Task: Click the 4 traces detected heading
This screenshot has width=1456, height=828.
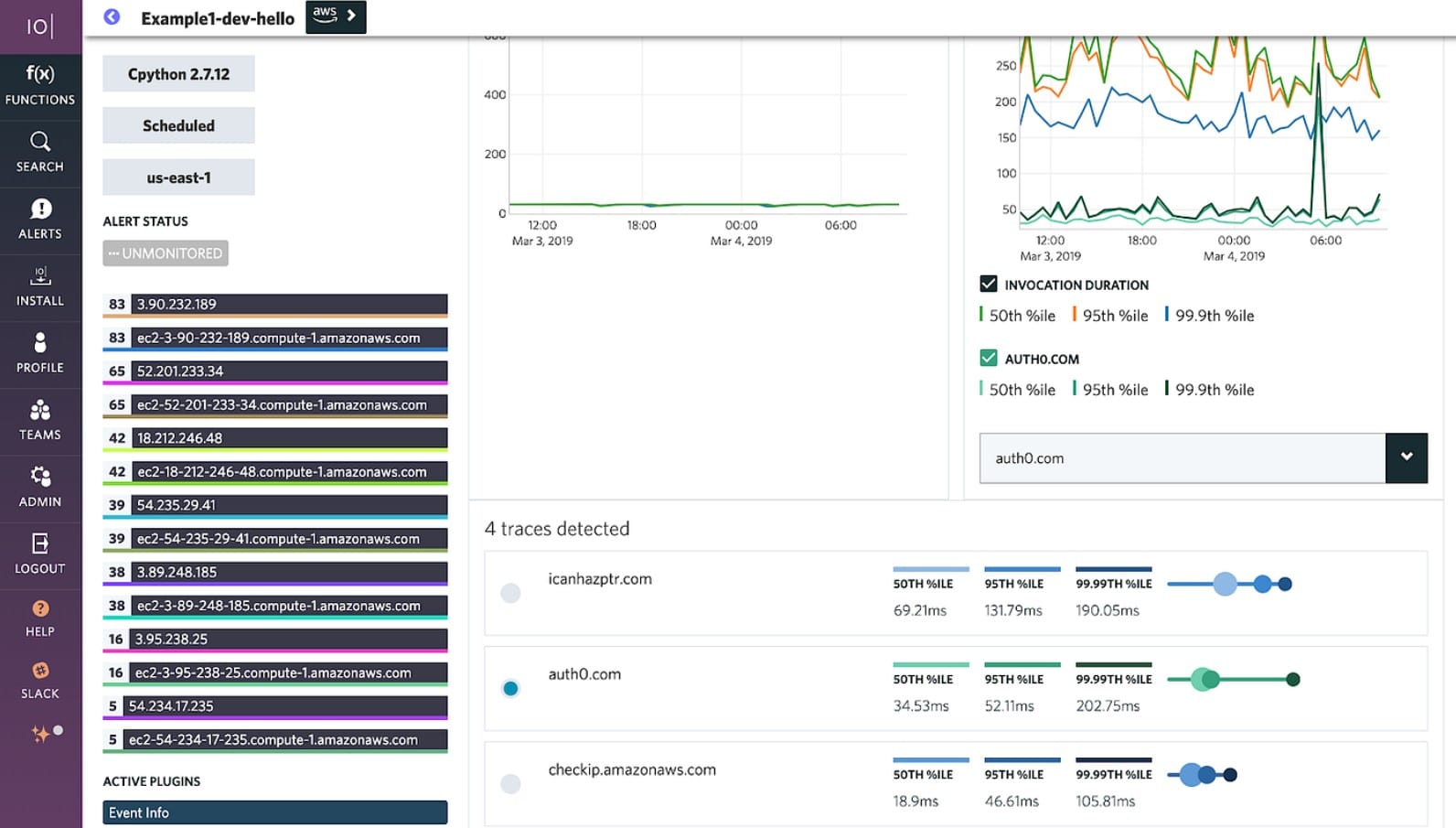Action: 557,529
